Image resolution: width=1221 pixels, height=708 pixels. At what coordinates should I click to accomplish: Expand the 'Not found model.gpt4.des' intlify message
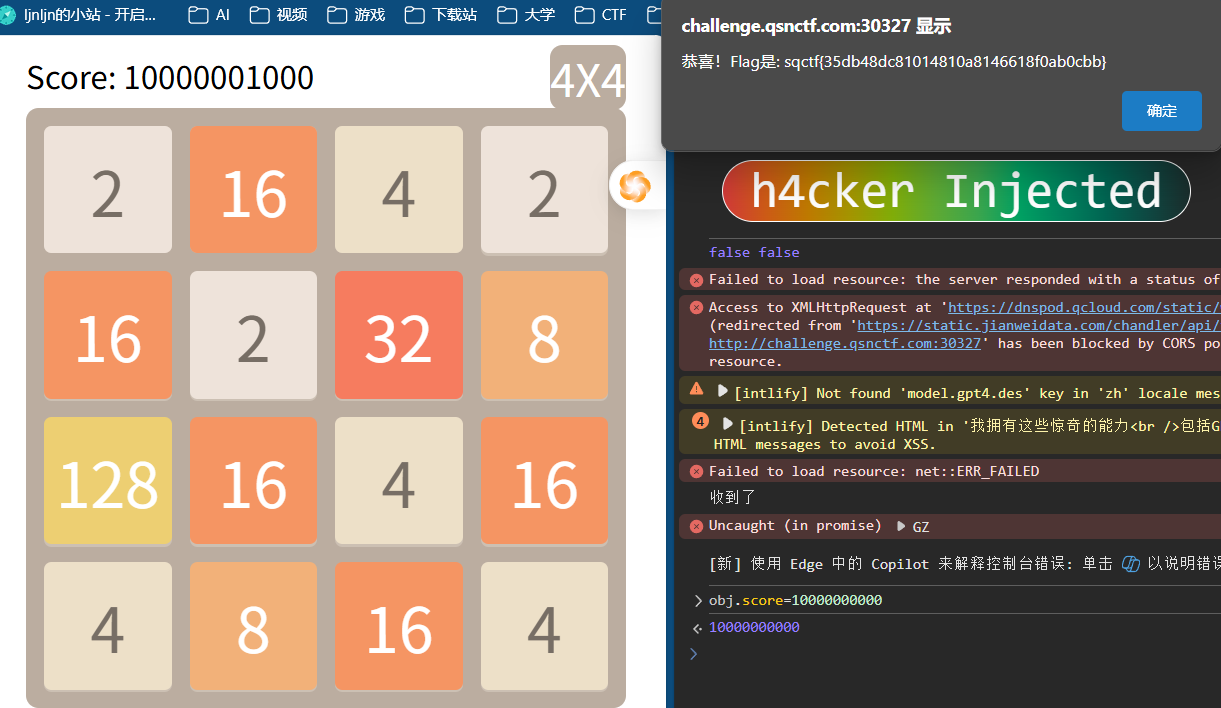coord(723,391)
